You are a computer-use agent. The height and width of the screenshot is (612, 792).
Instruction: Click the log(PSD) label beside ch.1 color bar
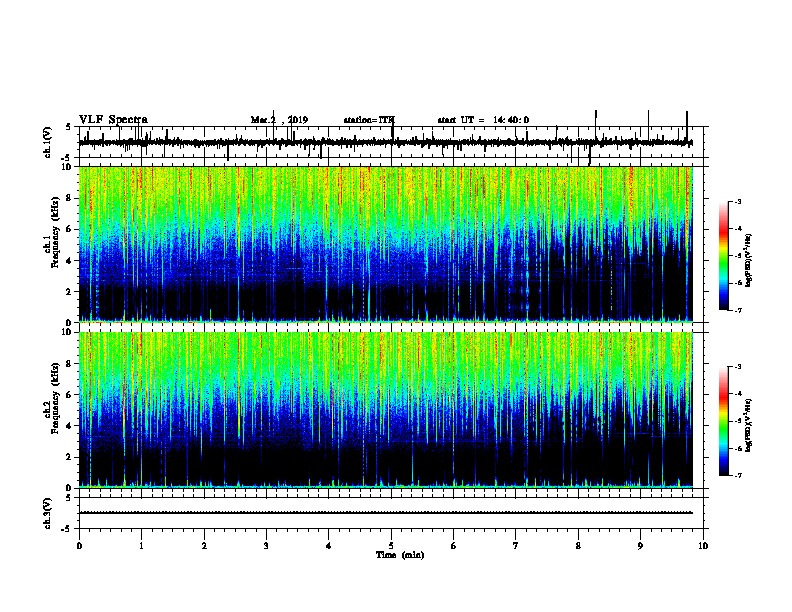click(x=748, y=260)
